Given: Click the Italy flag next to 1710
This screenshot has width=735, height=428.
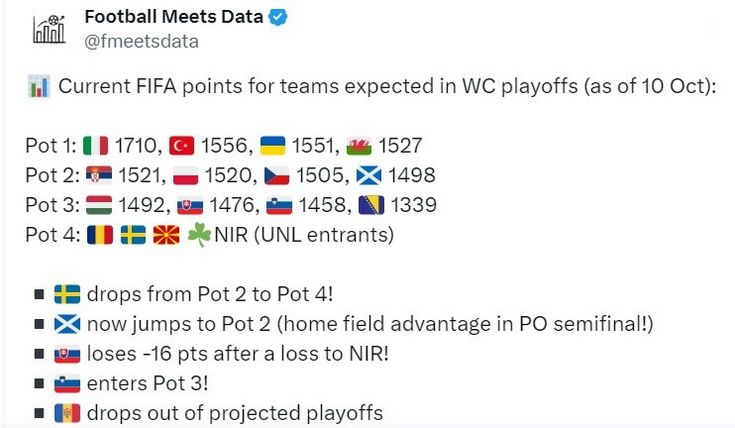Looking at the screenshot, I should pos(96,147).
